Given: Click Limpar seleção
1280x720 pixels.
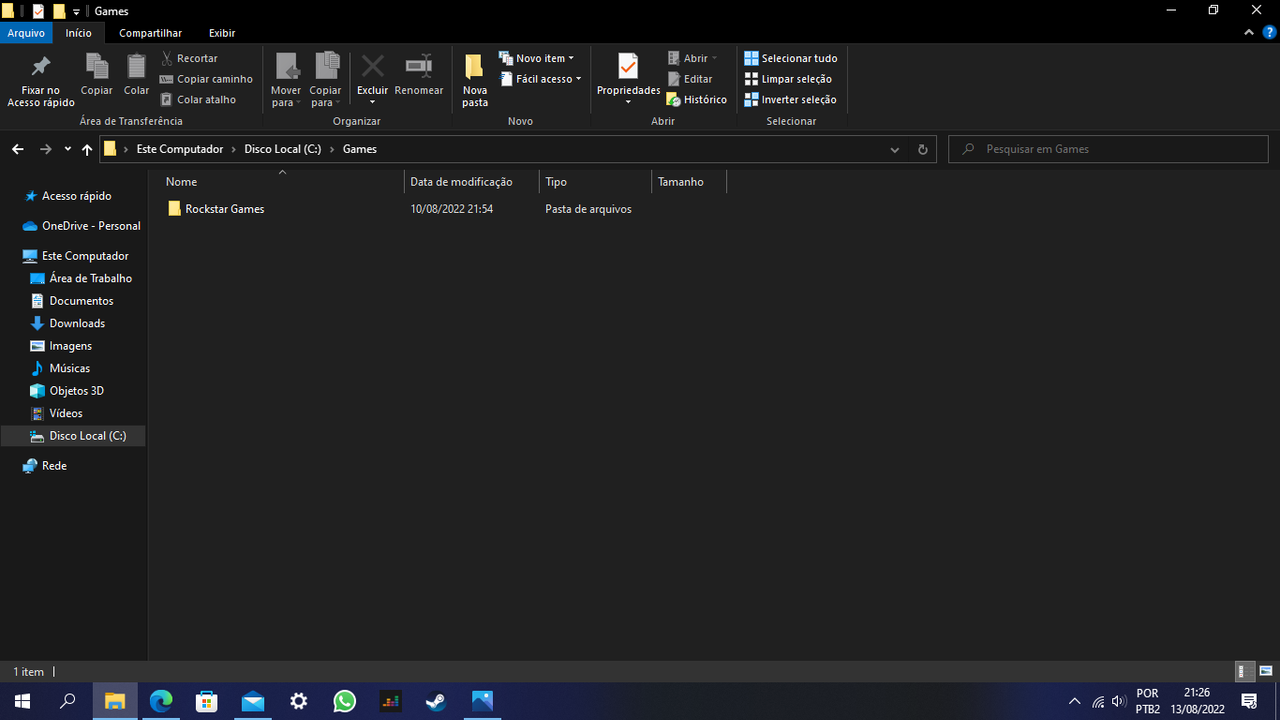Looking at the screenshot, I should click(x=788, y=79).
